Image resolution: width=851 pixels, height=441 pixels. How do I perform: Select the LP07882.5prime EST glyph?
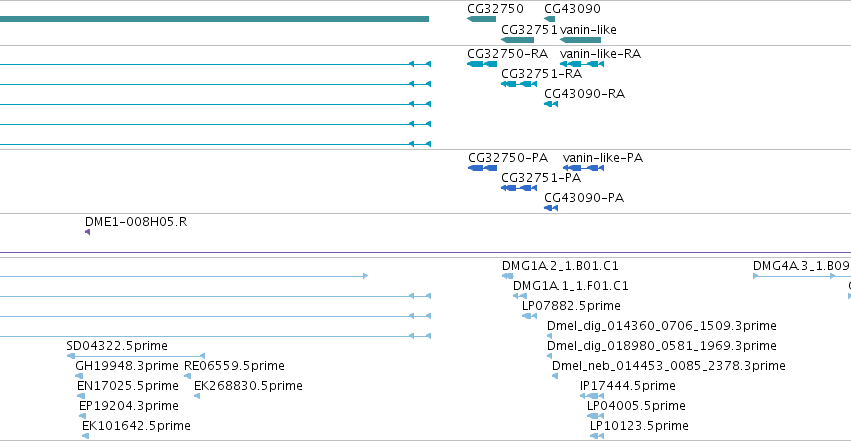pos(529,316)
